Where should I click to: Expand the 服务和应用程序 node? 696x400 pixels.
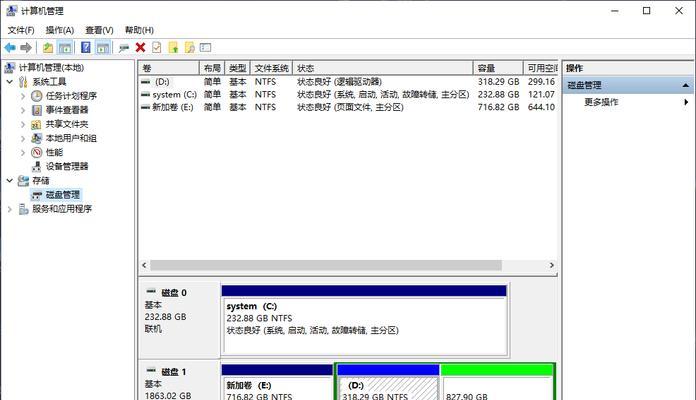pyautogui.click(x=9, y=209)
